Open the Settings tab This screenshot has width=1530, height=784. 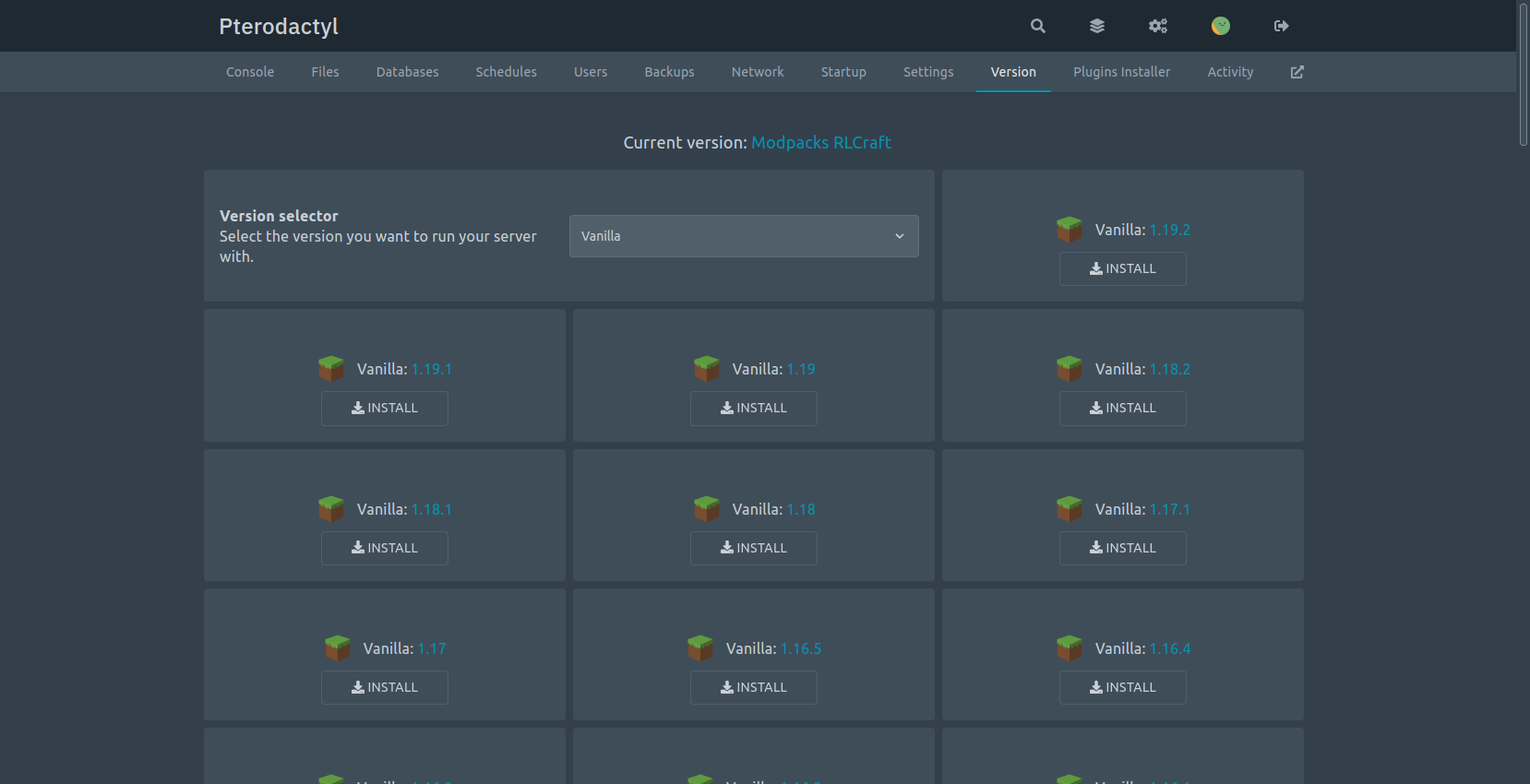(928, 72)
